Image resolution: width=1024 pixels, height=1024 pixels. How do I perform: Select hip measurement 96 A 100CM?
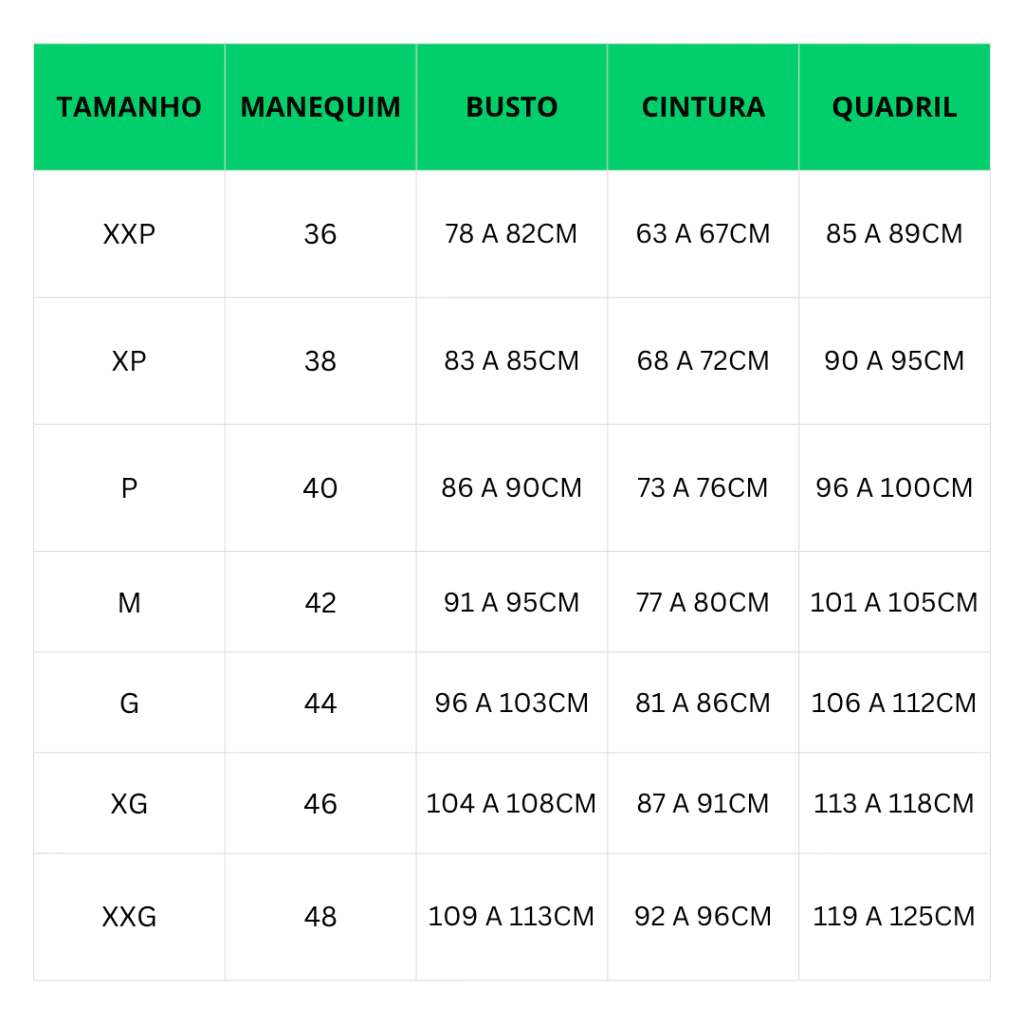point(895,488)
